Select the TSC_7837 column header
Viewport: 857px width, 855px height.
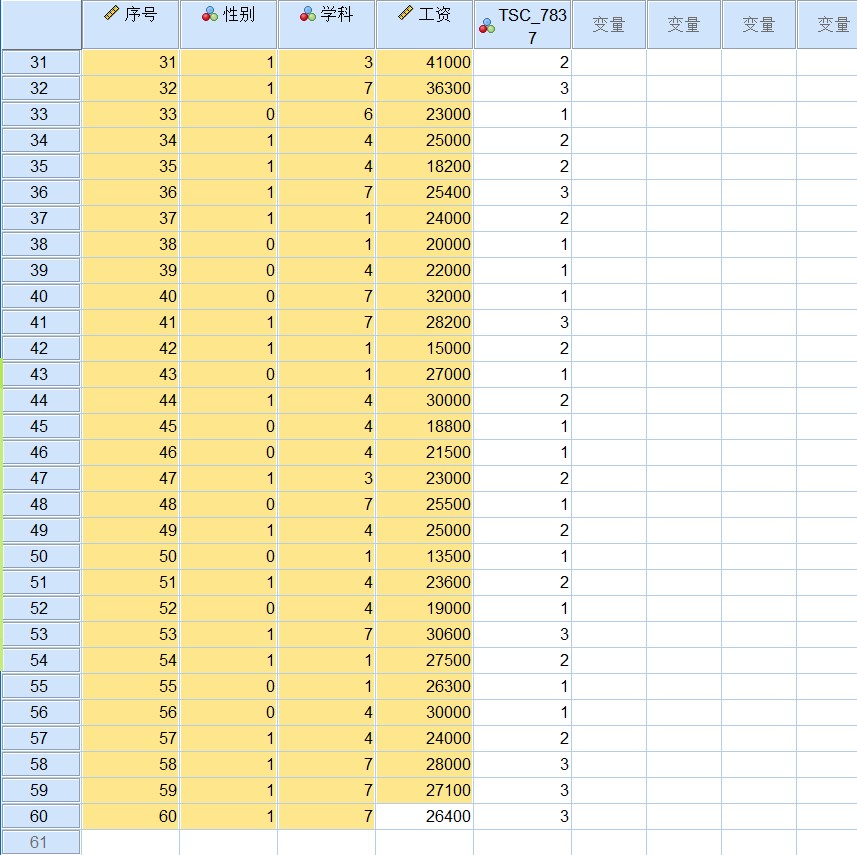(523, 25)
